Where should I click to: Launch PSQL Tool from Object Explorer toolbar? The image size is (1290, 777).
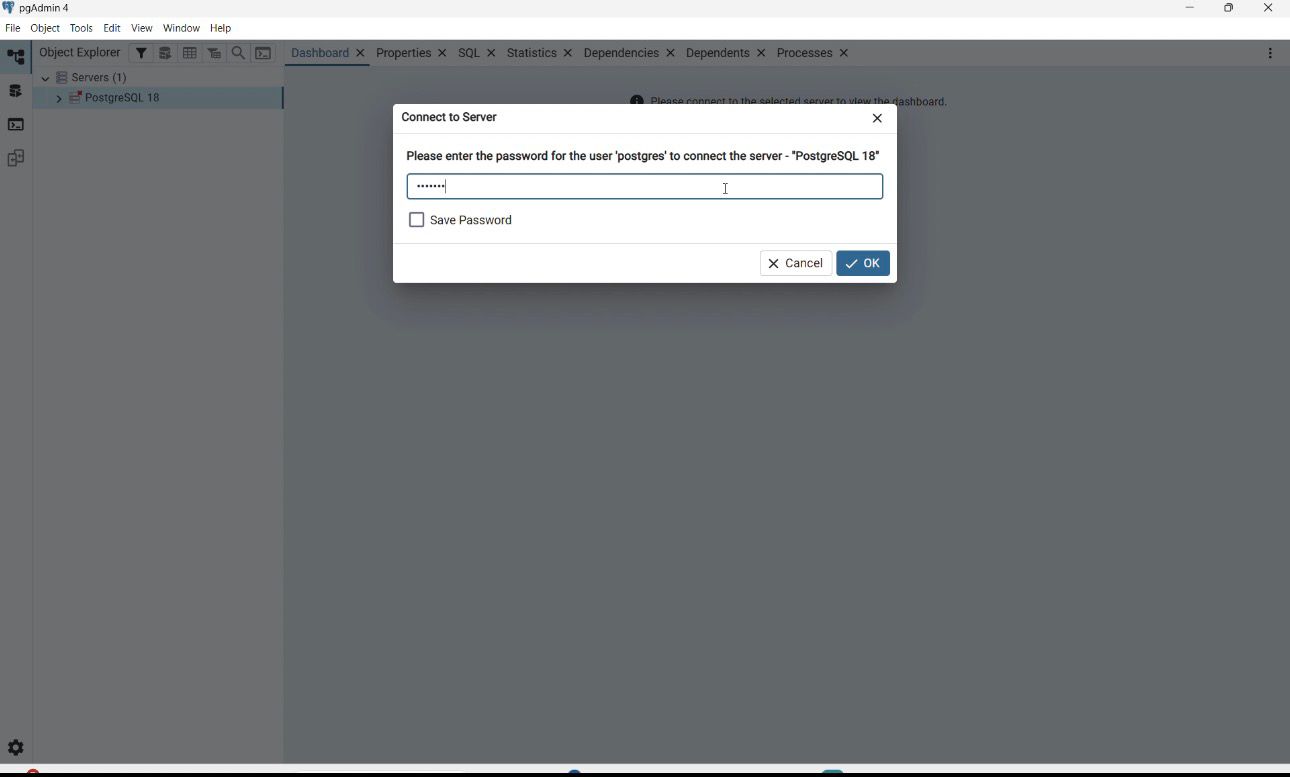(263, 53)
